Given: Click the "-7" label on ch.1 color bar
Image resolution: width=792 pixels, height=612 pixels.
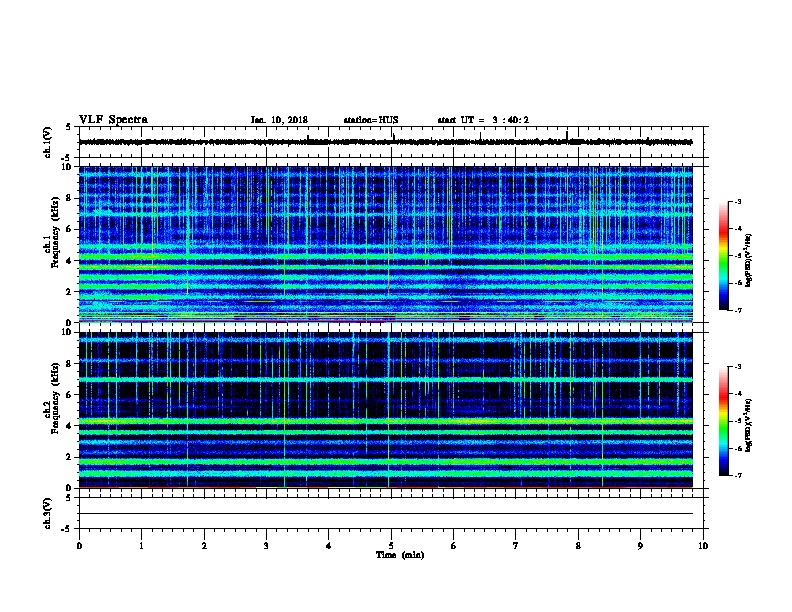Looking at the screenshot, I should 737,310.
